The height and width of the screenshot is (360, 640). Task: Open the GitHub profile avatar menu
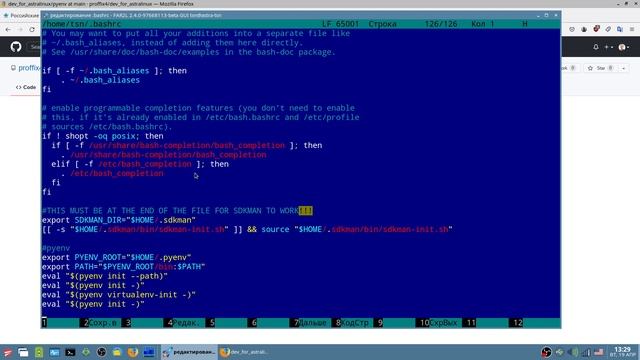pyautogui.click(x=623, y=47)
